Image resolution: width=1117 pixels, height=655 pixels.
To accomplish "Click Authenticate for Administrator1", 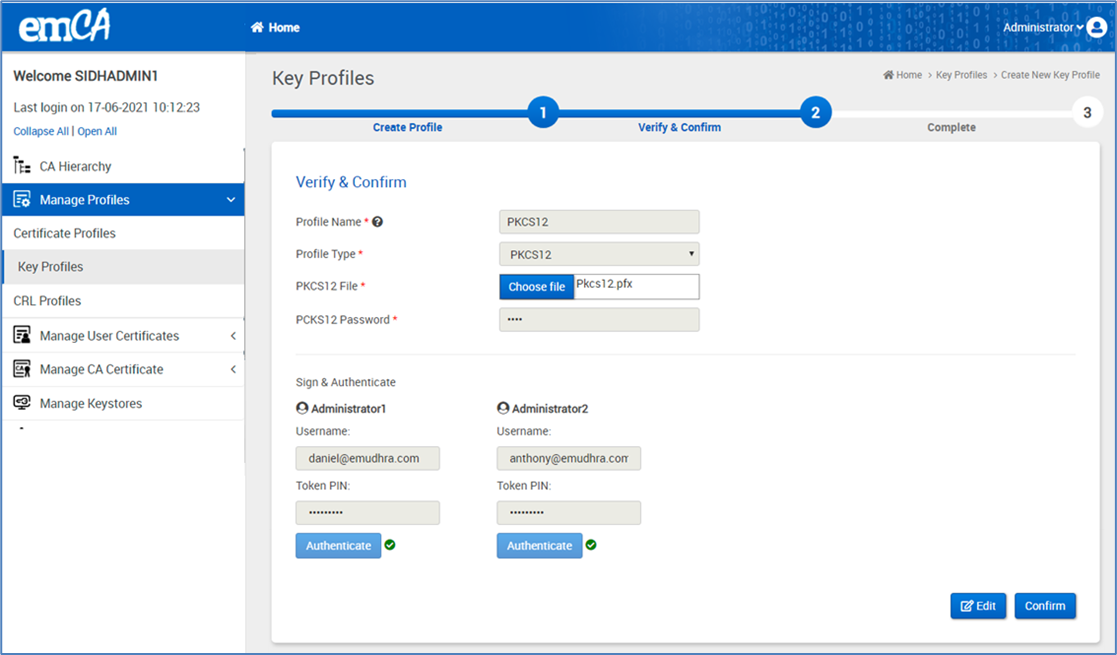I will [338, 546].
